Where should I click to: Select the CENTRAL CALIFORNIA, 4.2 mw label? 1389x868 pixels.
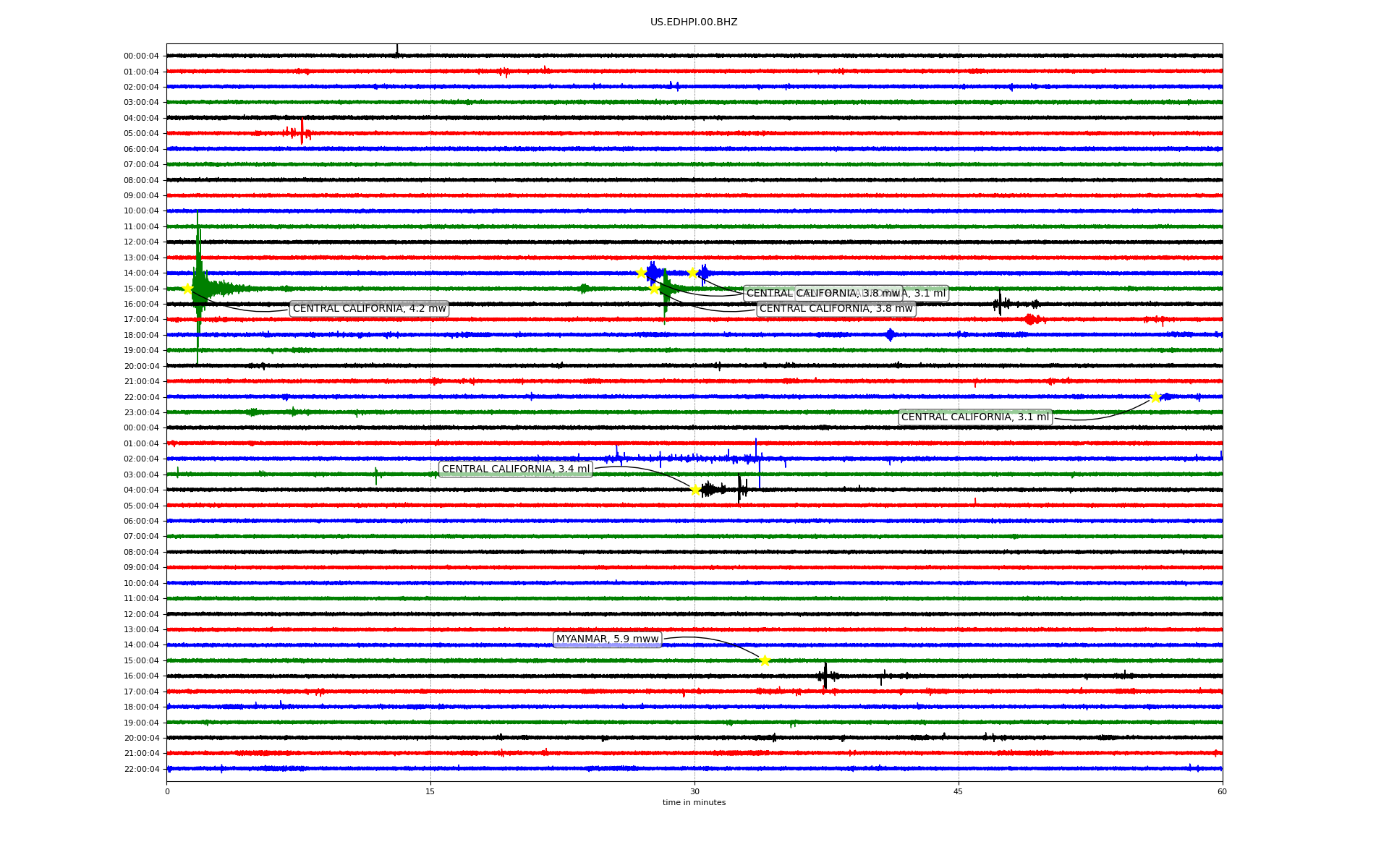(369, 309)
